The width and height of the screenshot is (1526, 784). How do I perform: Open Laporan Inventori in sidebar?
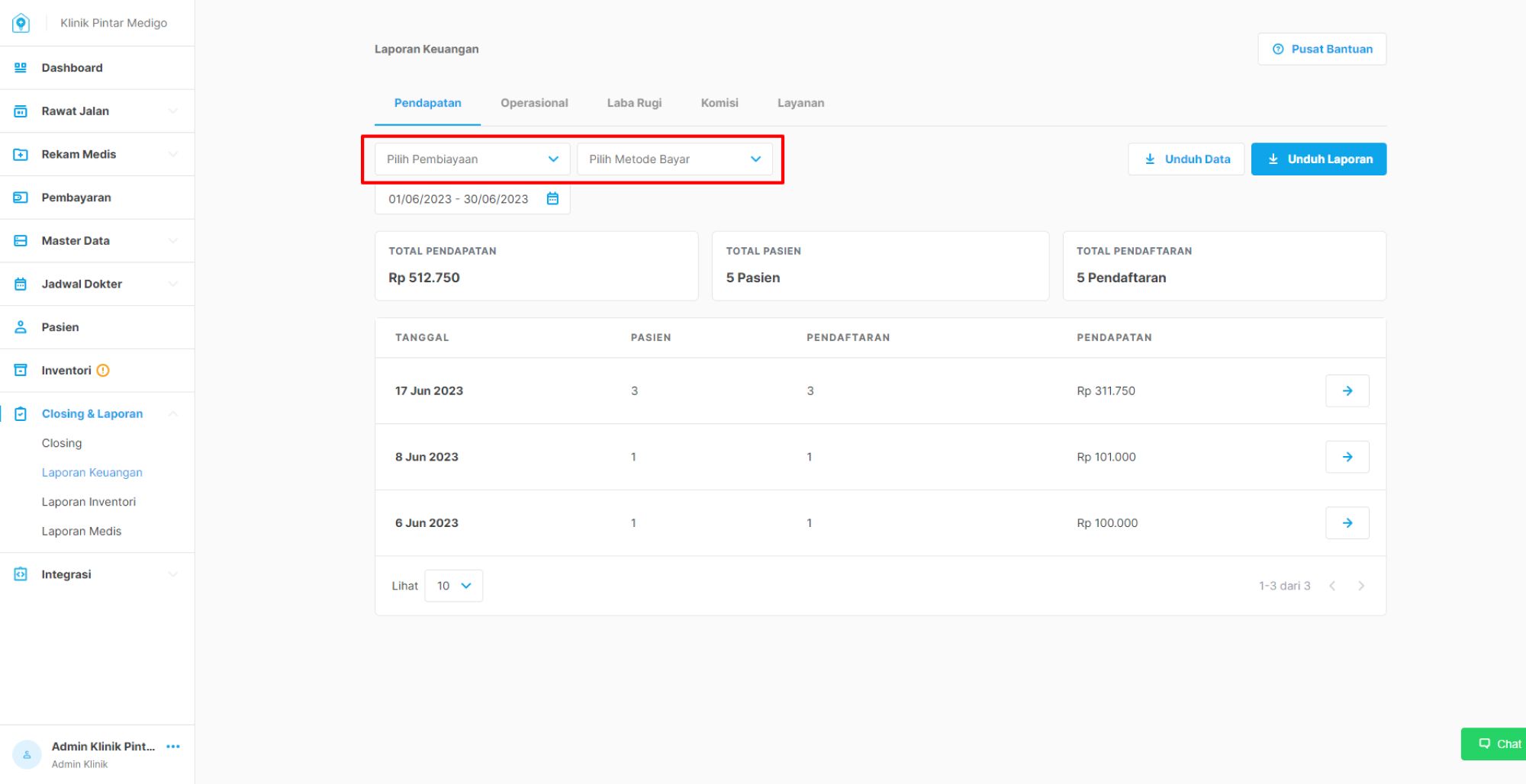tap(89, 502)
